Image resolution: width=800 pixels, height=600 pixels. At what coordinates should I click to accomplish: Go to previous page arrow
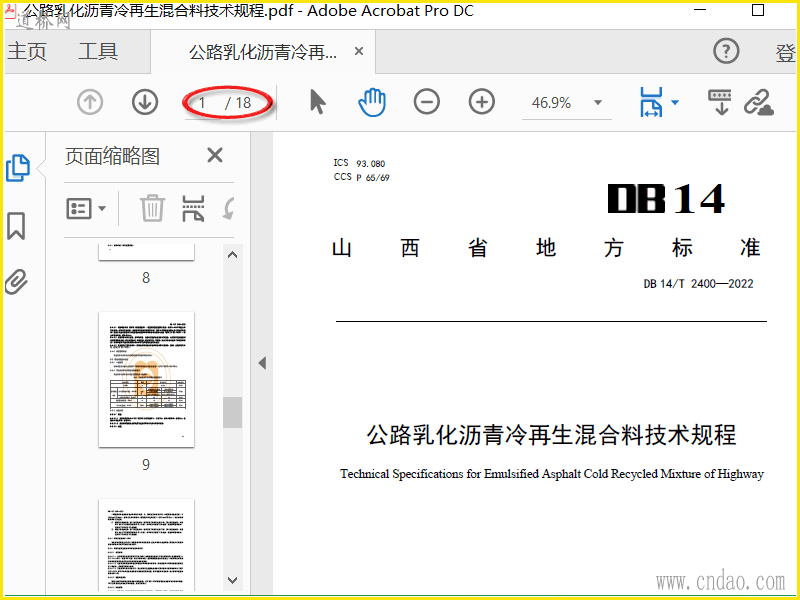point(90,102)
